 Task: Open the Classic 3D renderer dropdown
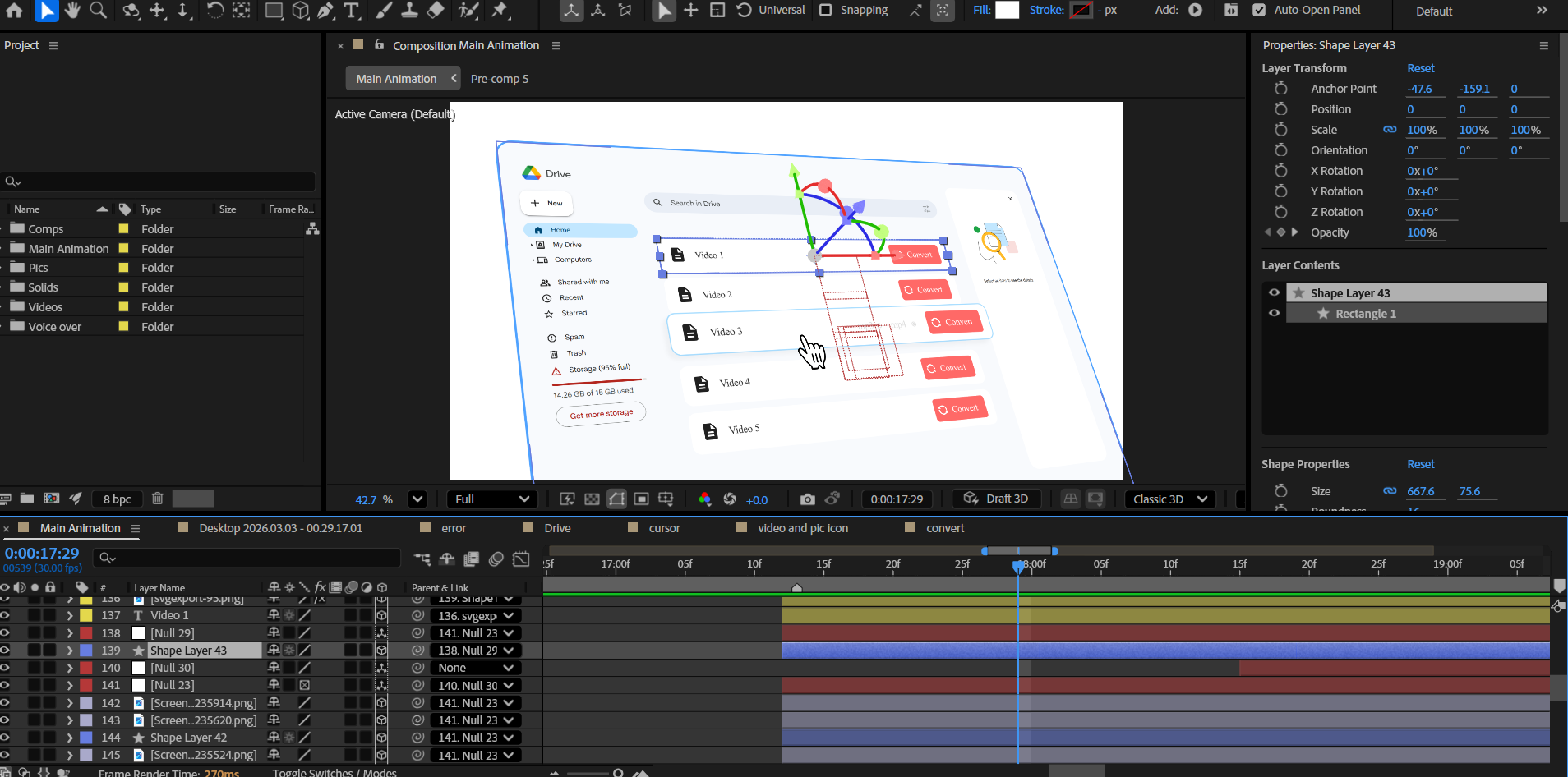pyautogui.click(x=1169, y=499)
